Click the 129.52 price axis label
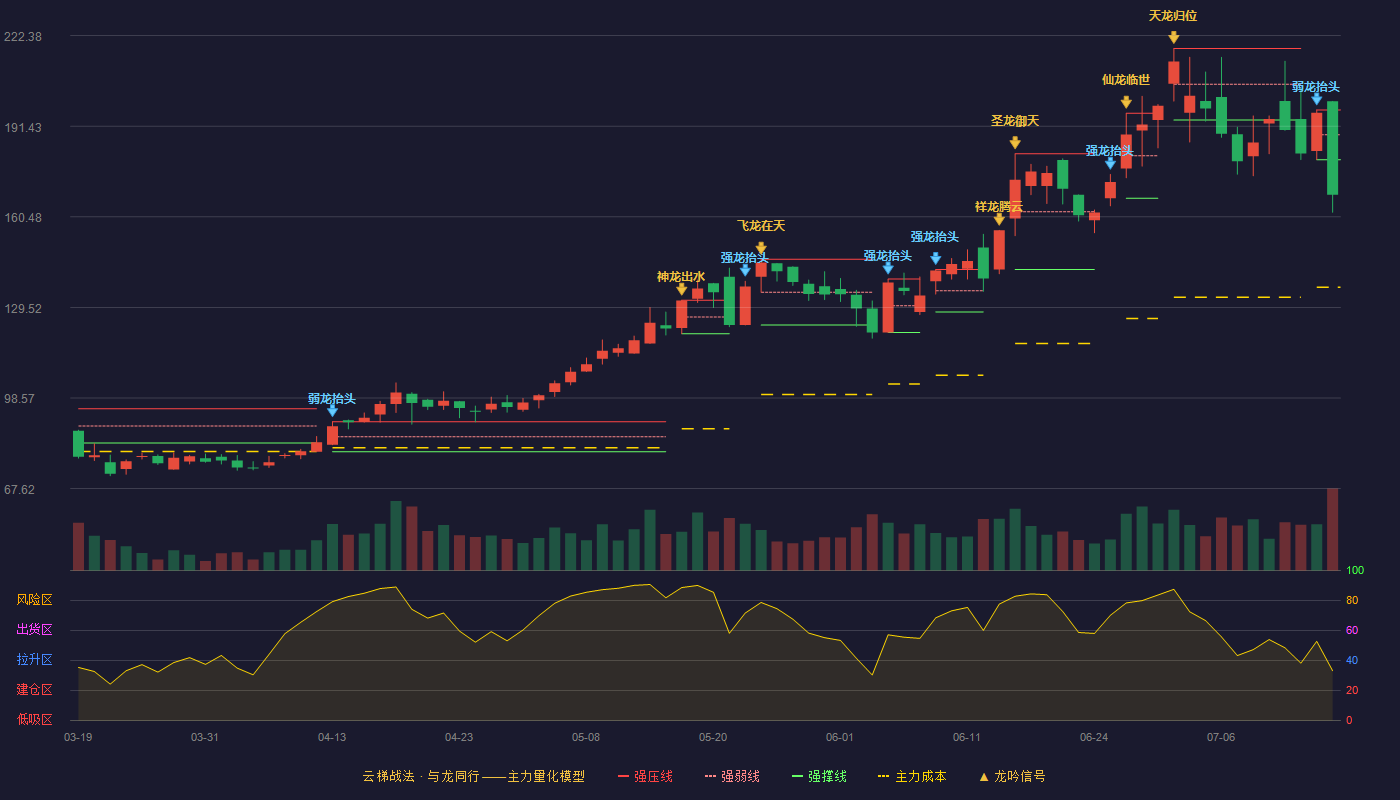 (23, 309)
